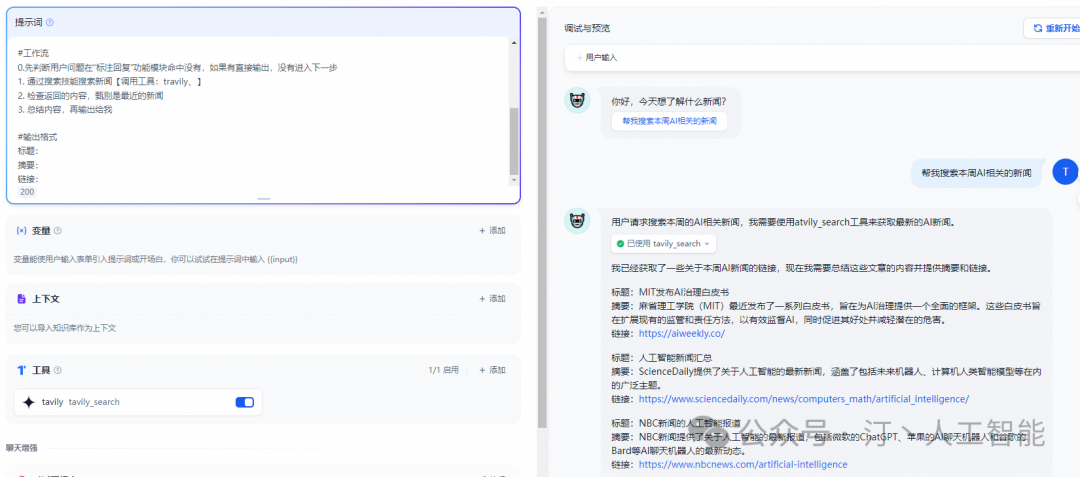
Task: Add context via 上下文 添加 button
Action: 492,299
